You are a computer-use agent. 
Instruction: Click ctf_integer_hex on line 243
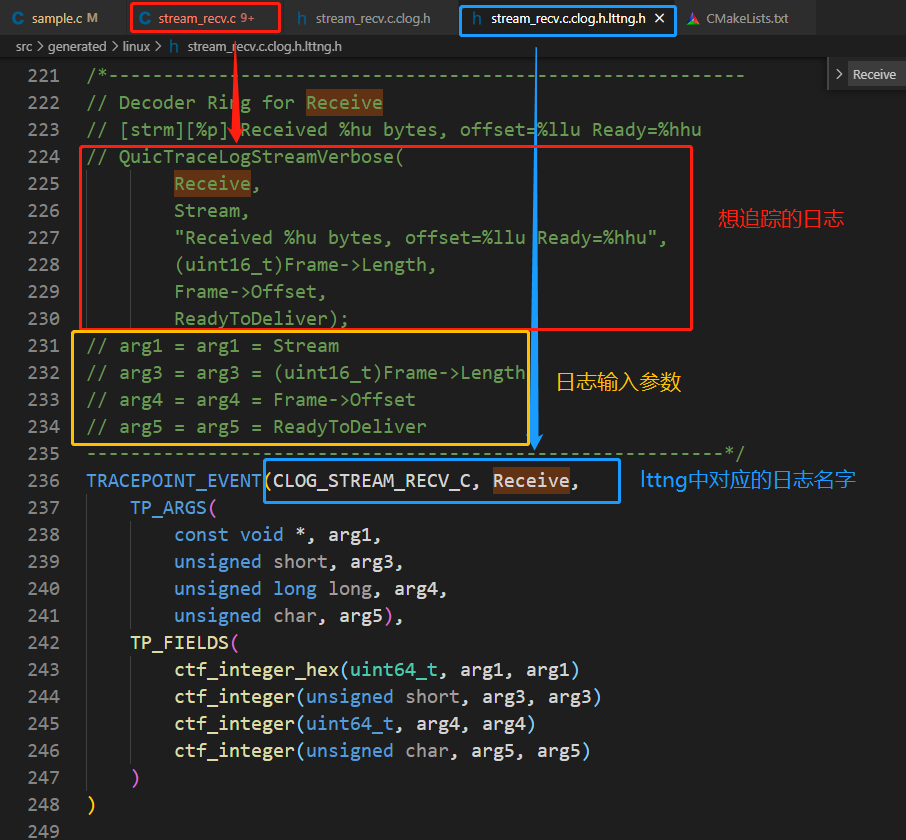257,670
